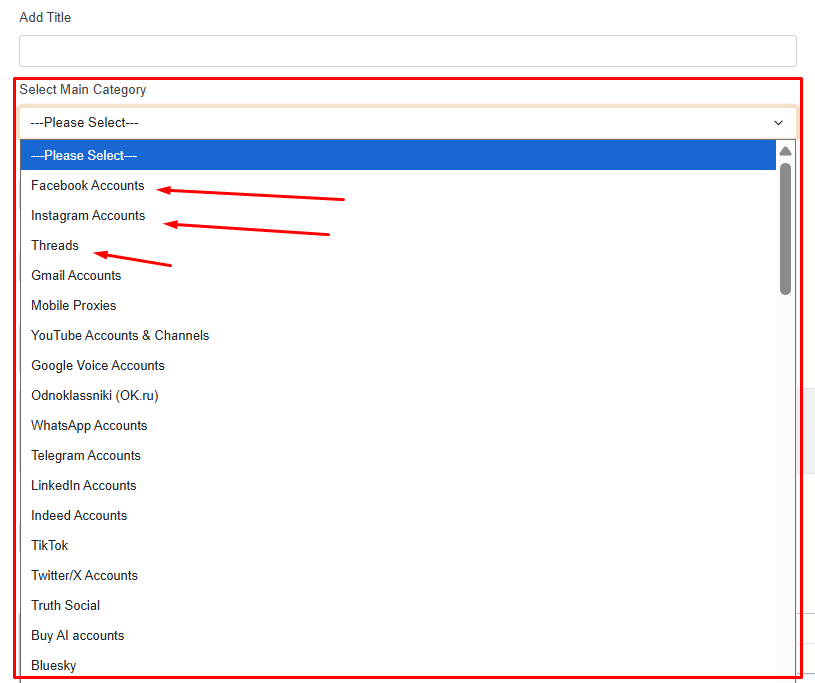Choose Twitter/X Accounts option
815x683 pixels.
click(x=398, y=575)
